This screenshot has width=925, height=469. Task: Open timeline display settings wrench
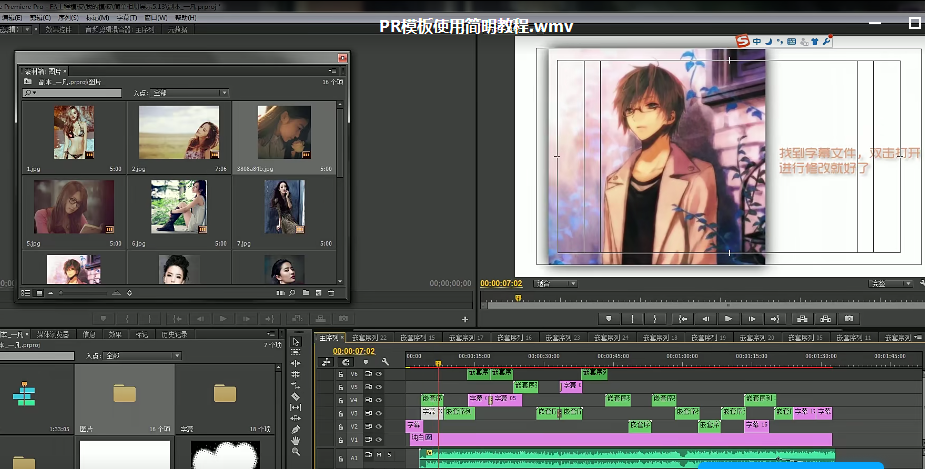tap(385, 362)
